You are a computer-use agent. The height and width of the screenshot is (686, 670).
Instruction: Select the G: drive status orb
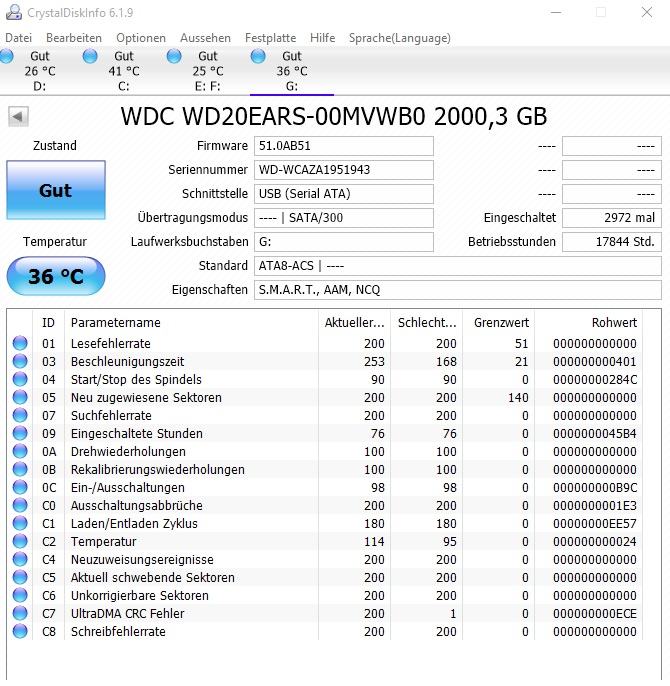click(x=258, y=56)
